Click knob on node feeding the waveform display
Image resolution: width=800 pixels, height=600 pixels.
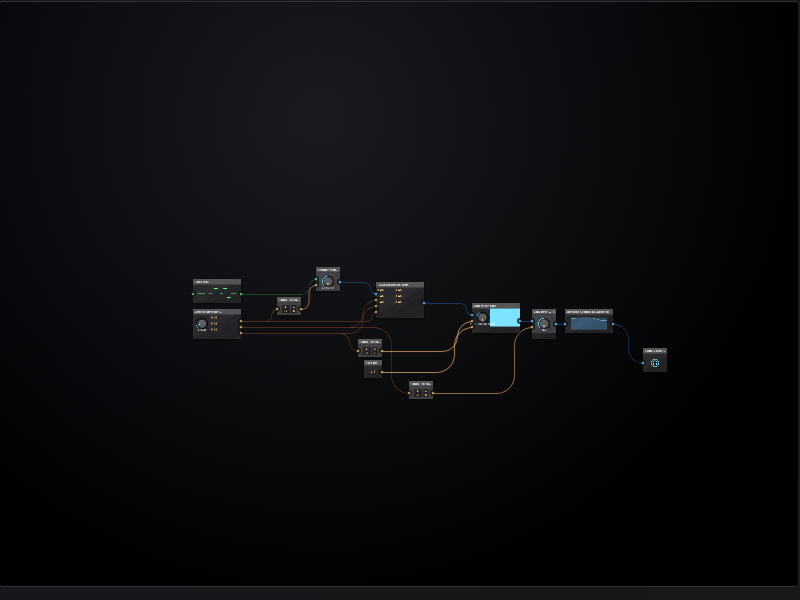coord(543,324)
